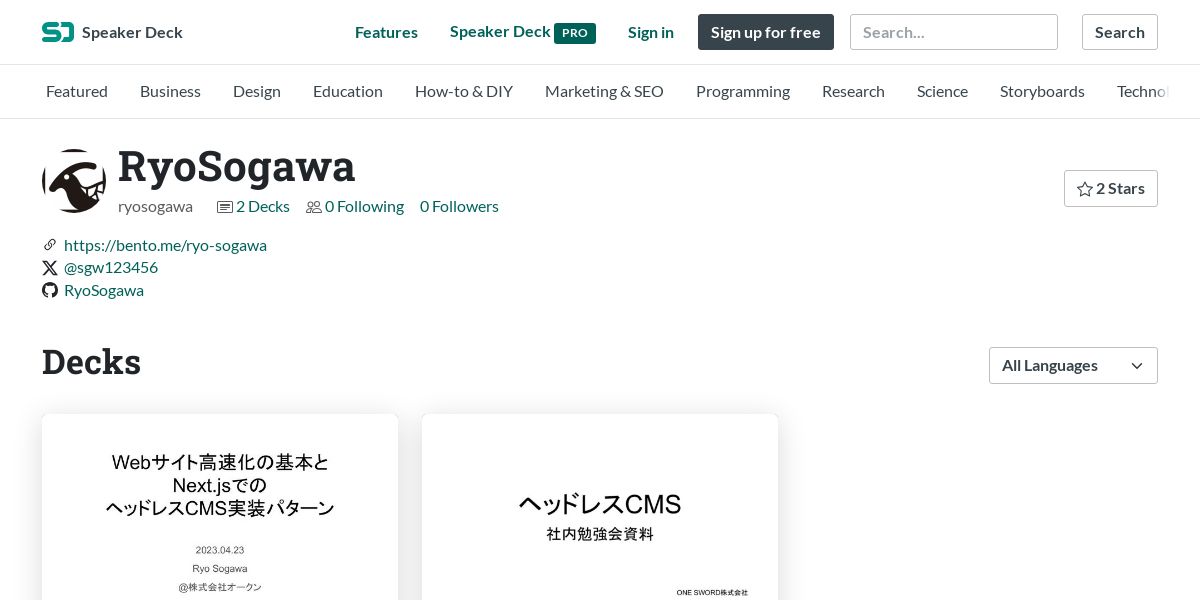
Task: Open RyoSogawa's profile avatar
Action: pyautogui.click(x=74, y=181)
